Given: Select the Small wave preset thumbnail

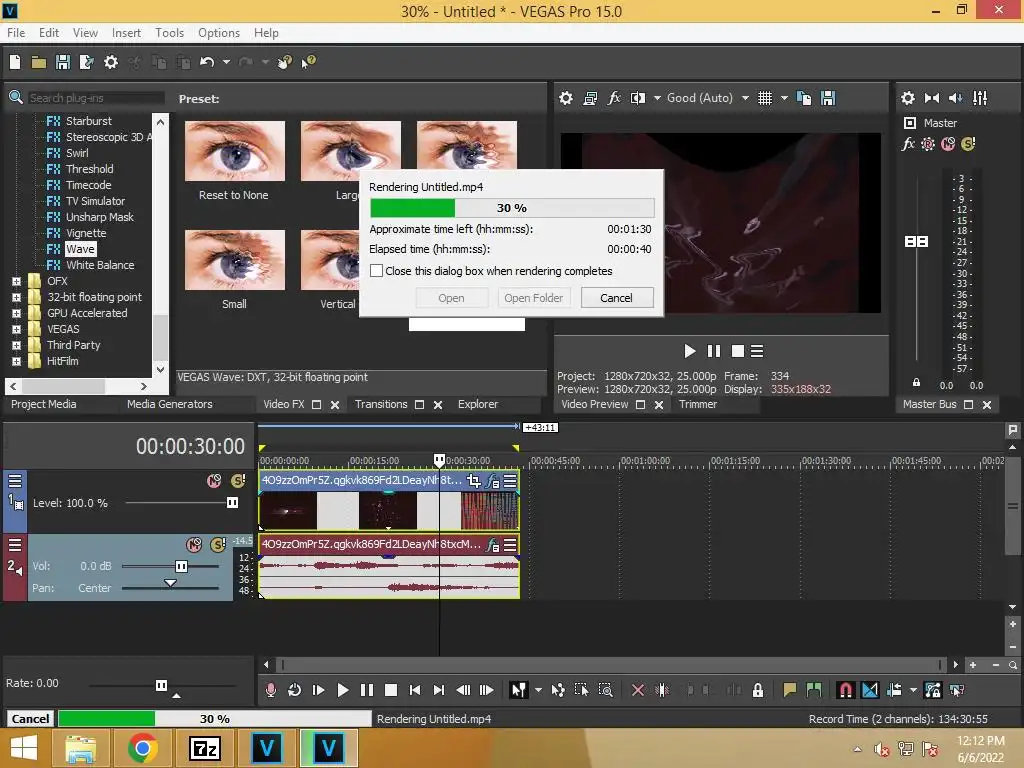Looking at the screenshot, I should pyautogui.click(x=234, y=260).
